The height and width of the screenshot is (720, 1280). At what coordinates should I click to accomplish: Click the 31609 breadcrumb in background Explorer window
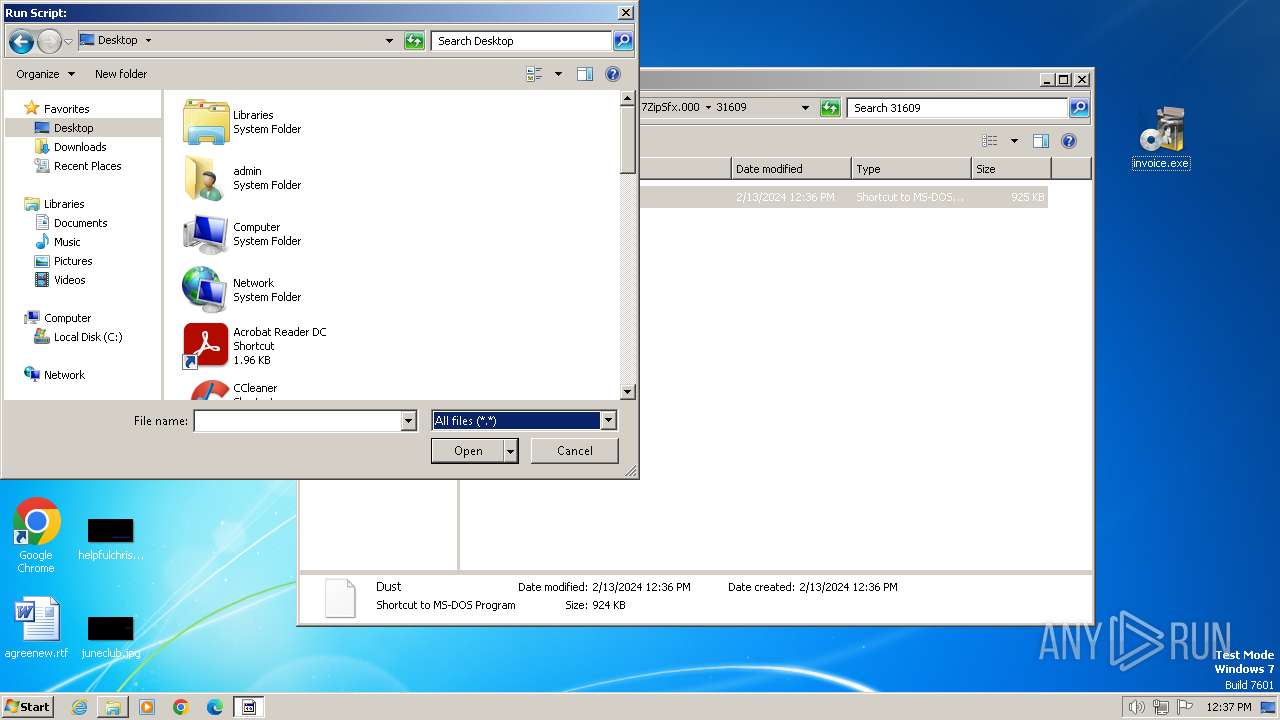731,107
